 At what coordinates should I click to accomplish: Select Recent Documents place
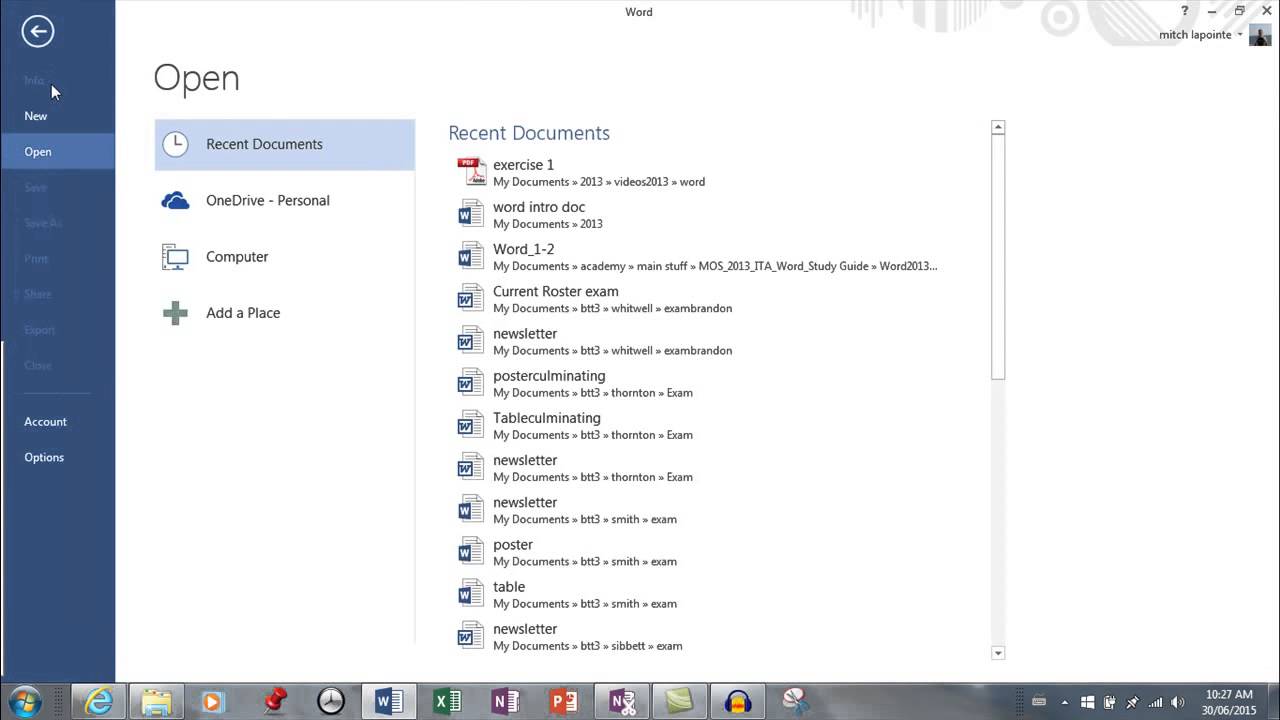[285, 144]
